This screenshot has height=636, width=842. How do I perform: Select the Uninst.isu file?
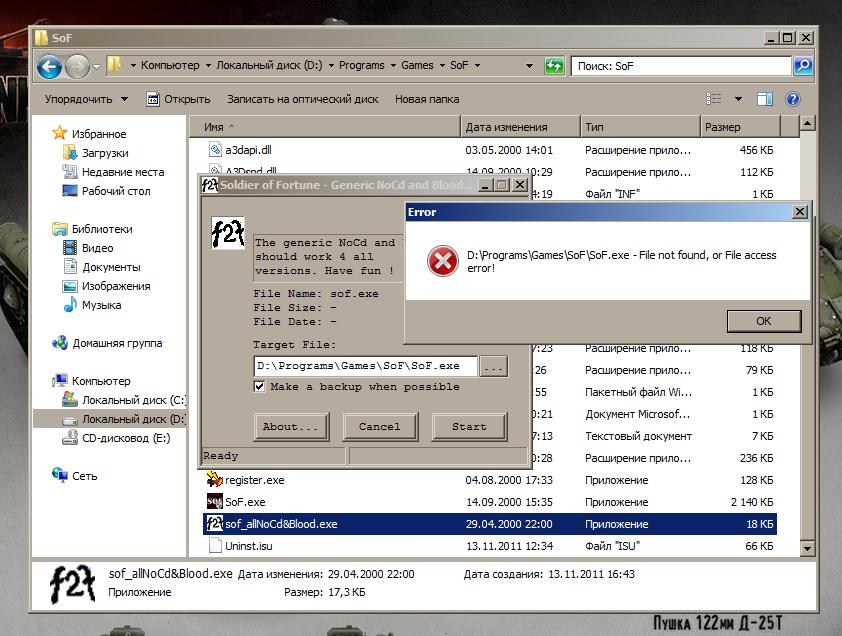coord(249,546)
